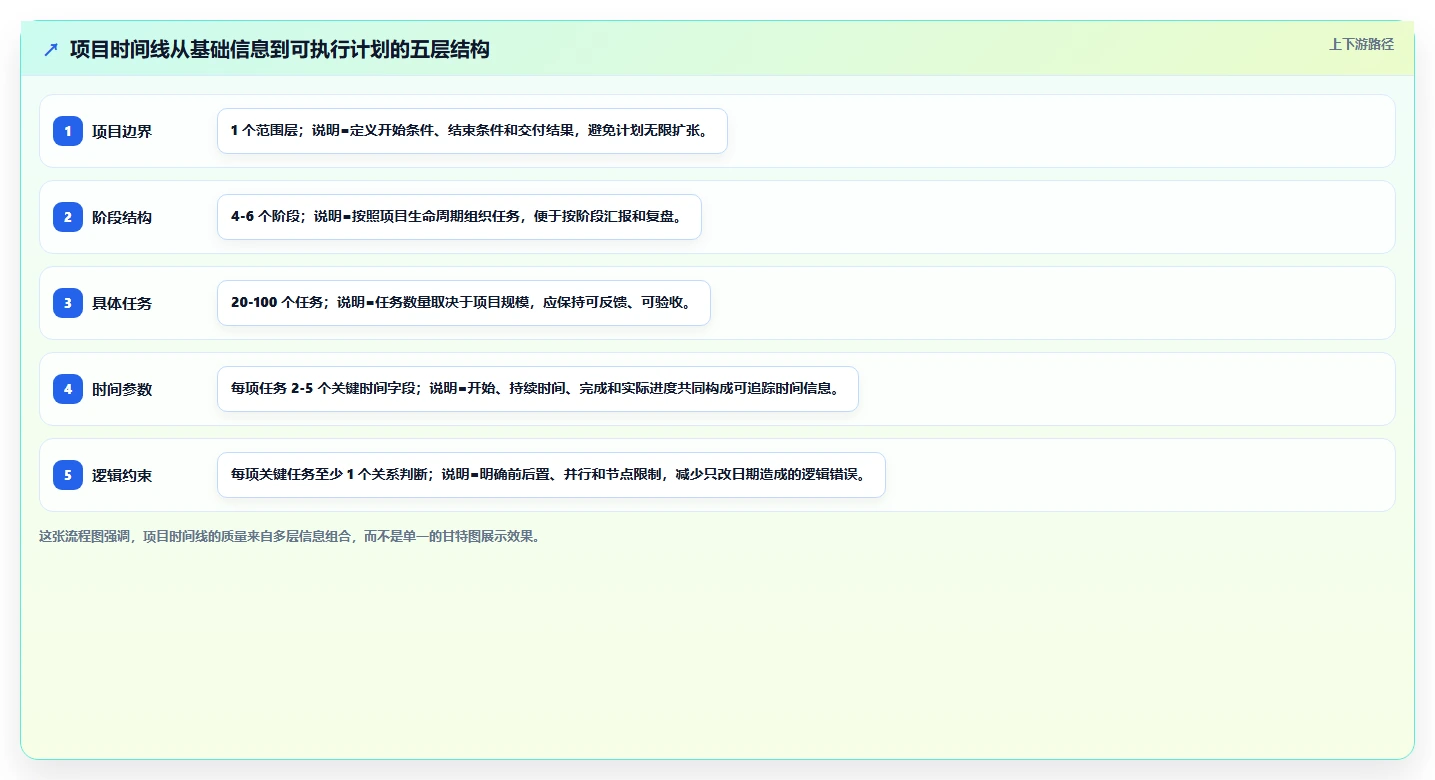Select the 具体任务 label
The height and width of the screenshot is (780, 1435).
[x=122, y=303]
